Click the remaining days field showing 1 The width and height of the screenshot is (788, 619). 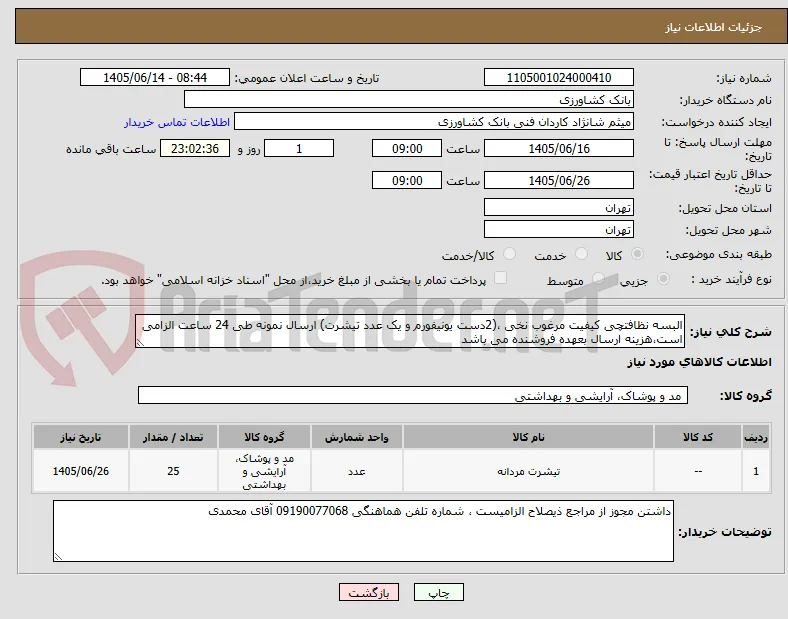pyautogui.click(x=299, y=149)
